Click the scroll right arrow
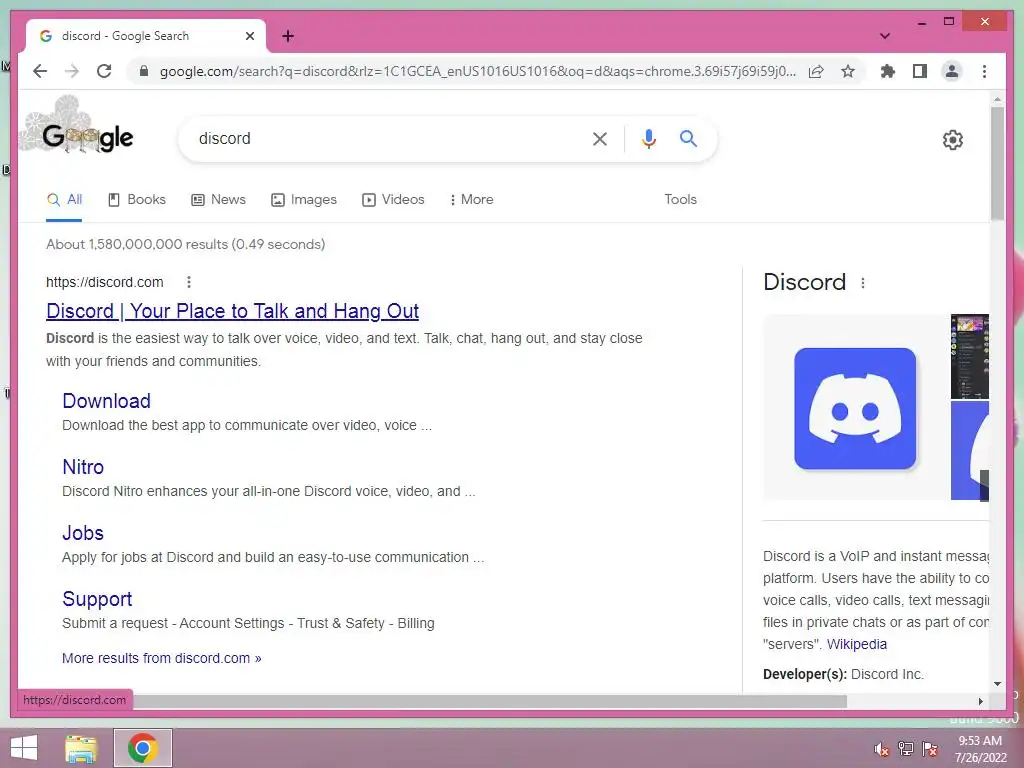This screenshot has width=1024, height=768. pos(980,701)
